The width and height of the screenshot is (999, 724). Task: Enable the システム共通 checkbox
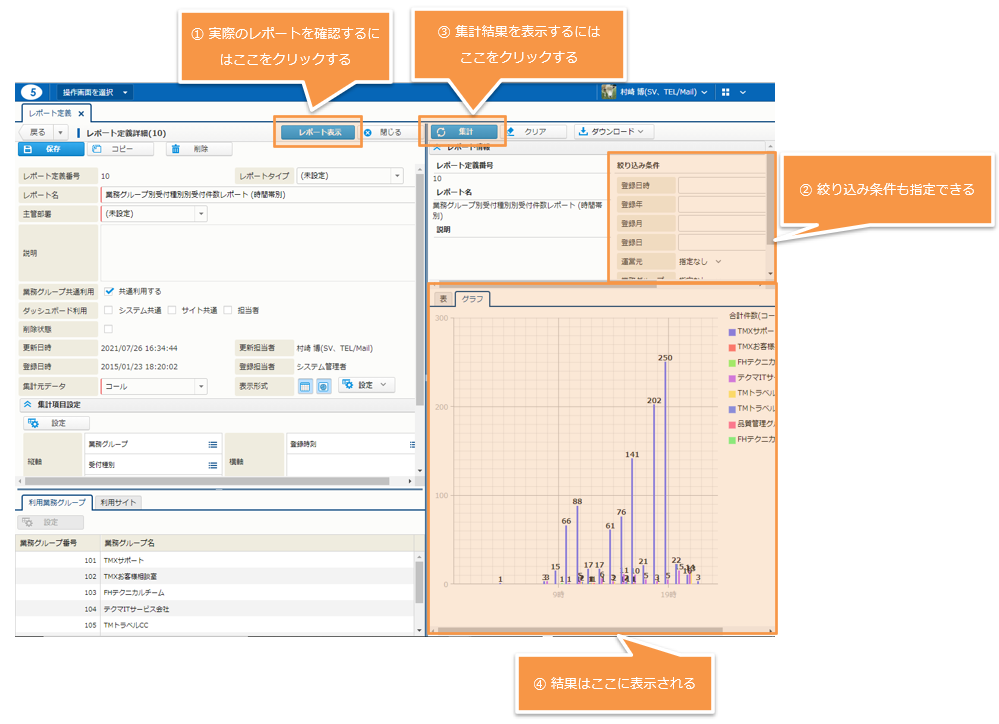[109, 310]
